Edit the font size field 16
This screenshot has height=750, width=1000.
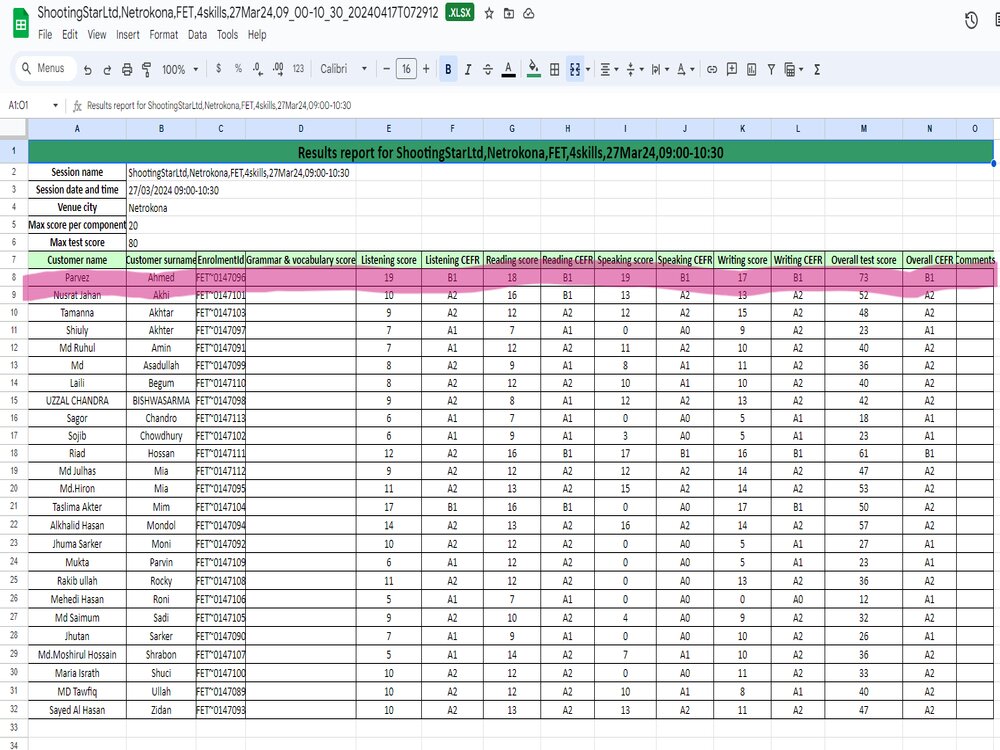[406, 69]
